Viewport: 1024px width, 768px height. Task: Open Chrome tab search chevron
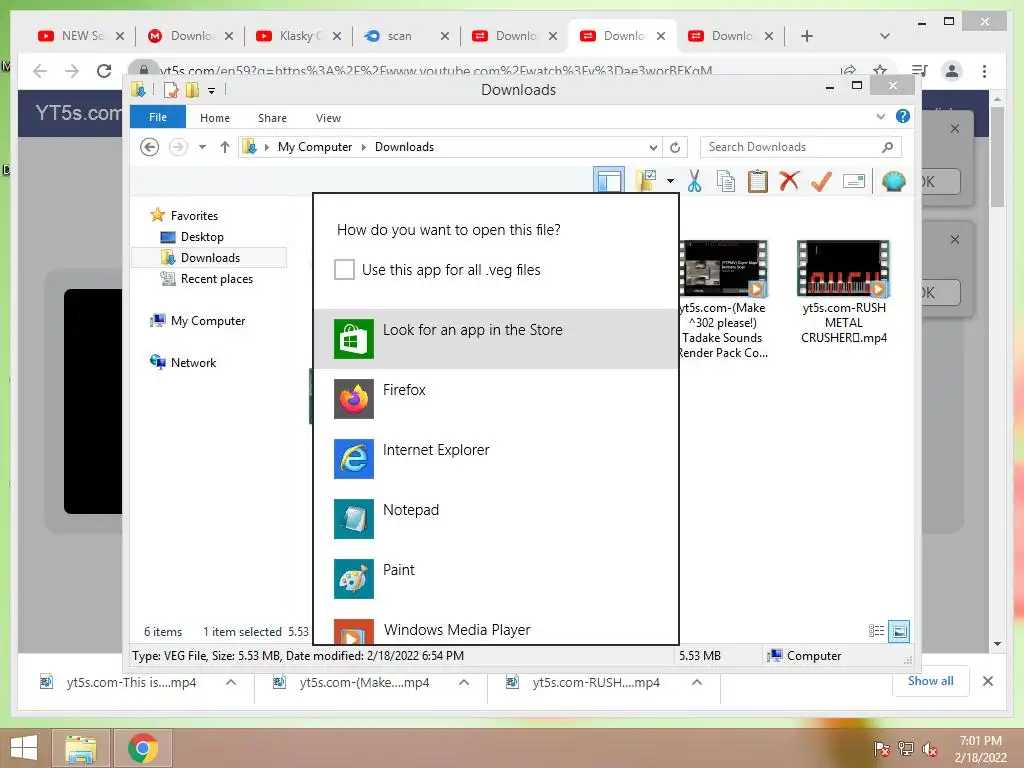point(885,36)
